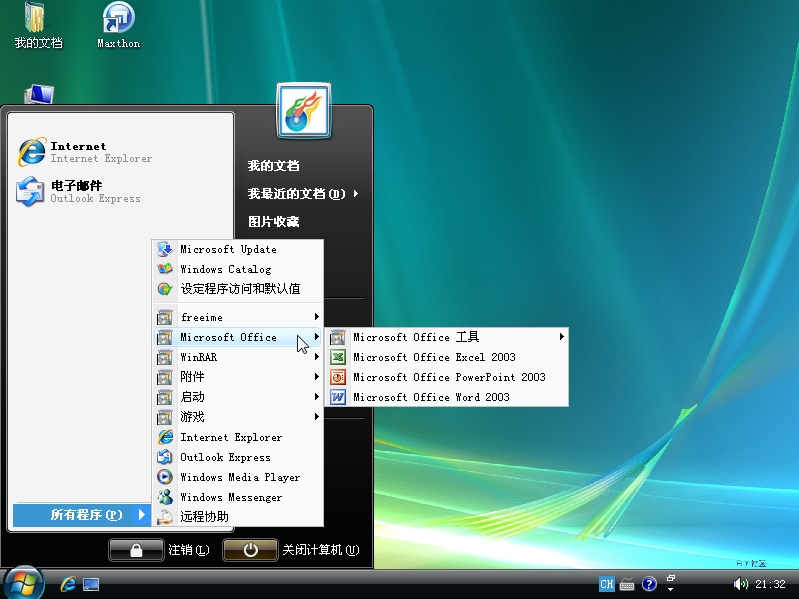Viewport: 799px width, 599px height.
Task: Expand the 附件 submenu arrow
Action: (316, 376)
